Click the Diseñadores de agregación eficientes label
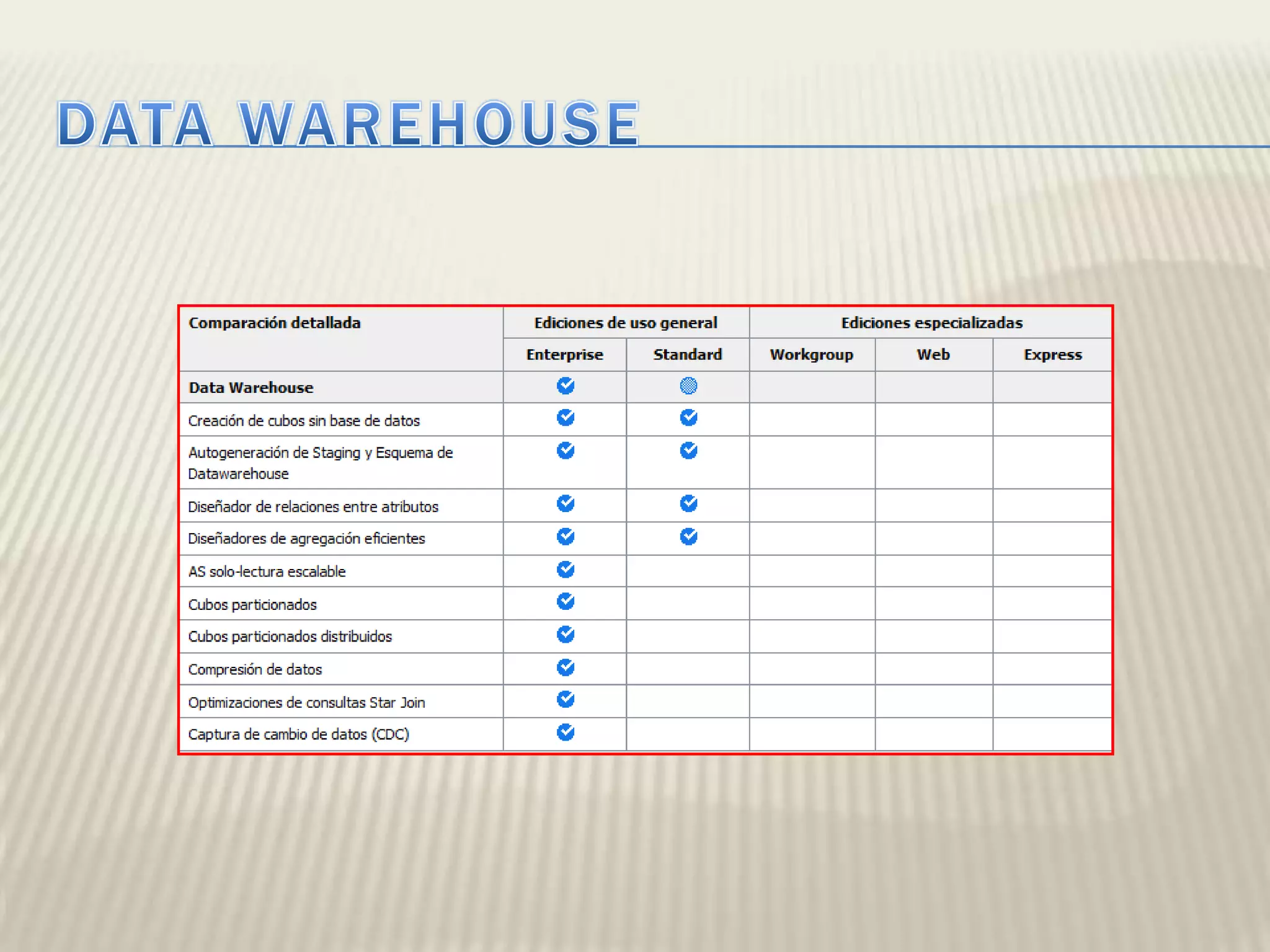Screen dimensions: 1270x952 (x=306, y=539)
